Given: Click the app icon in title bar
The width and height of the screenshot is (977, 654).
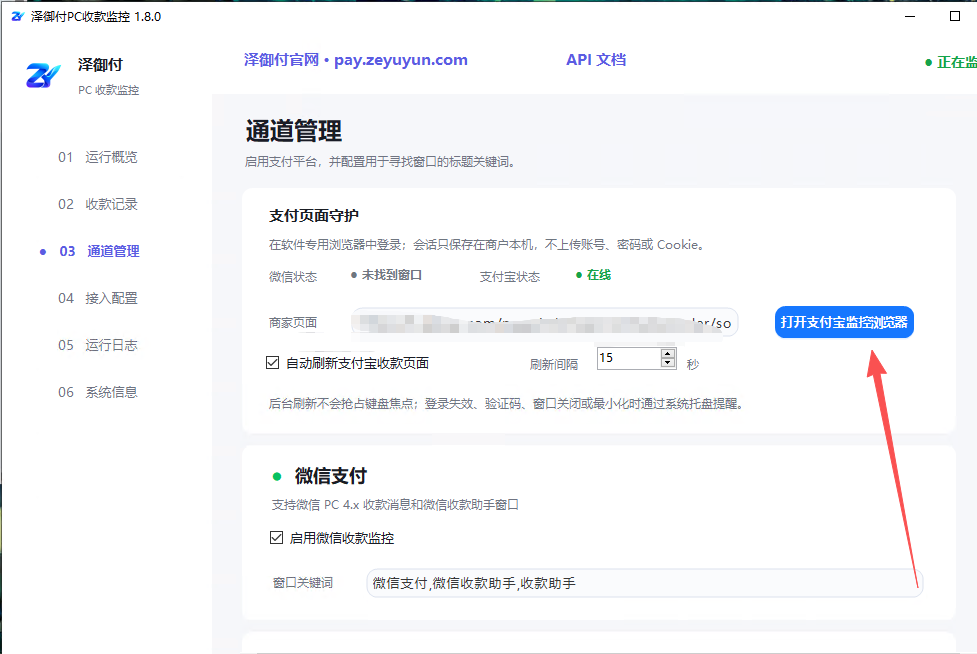Looking at the screenshot, I should (17, 17).
